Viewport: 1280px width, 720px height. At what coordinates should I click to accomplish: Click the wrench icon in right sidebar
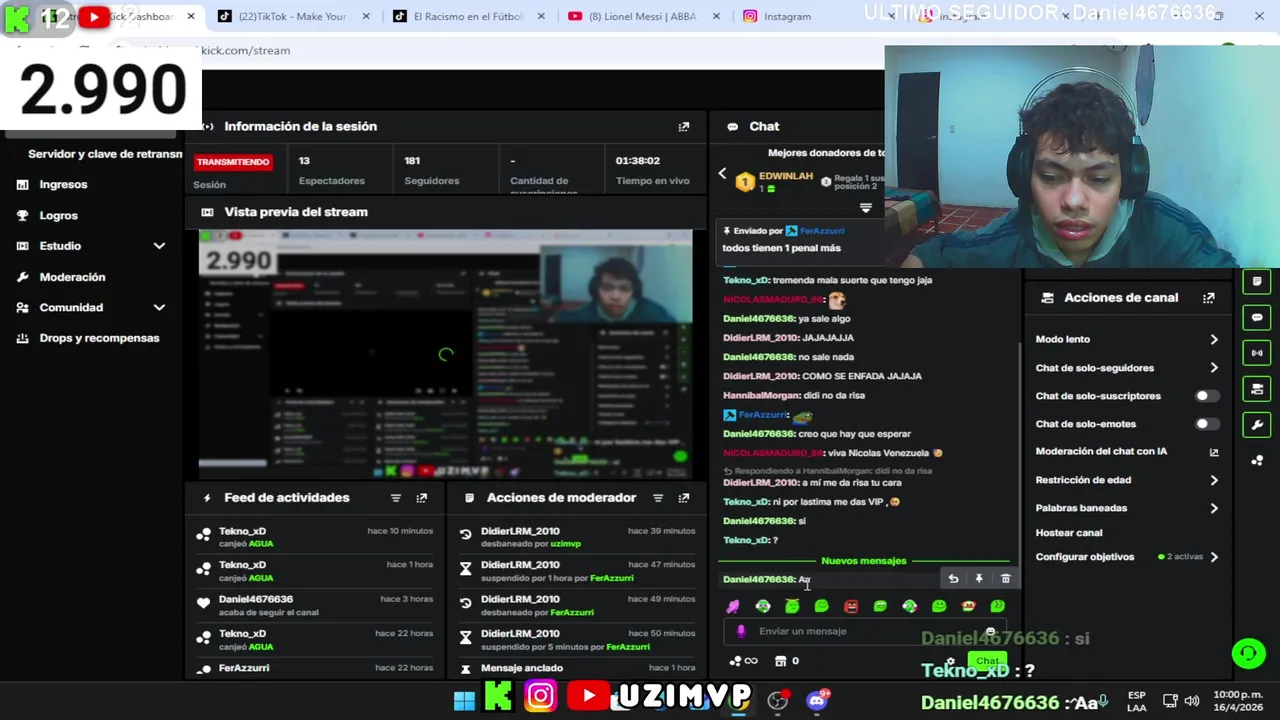click(x=1257, y=424)
